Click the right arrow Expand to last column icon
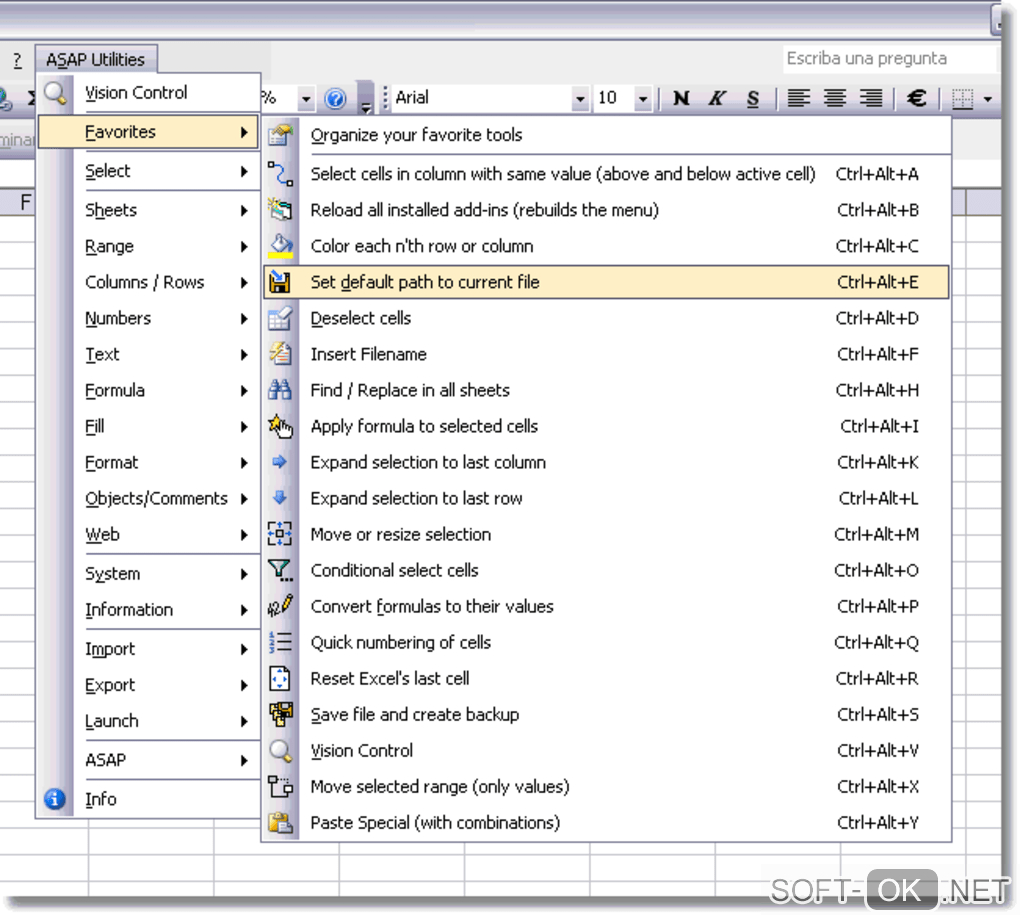 pyautogui.click(x=280, y=462)
